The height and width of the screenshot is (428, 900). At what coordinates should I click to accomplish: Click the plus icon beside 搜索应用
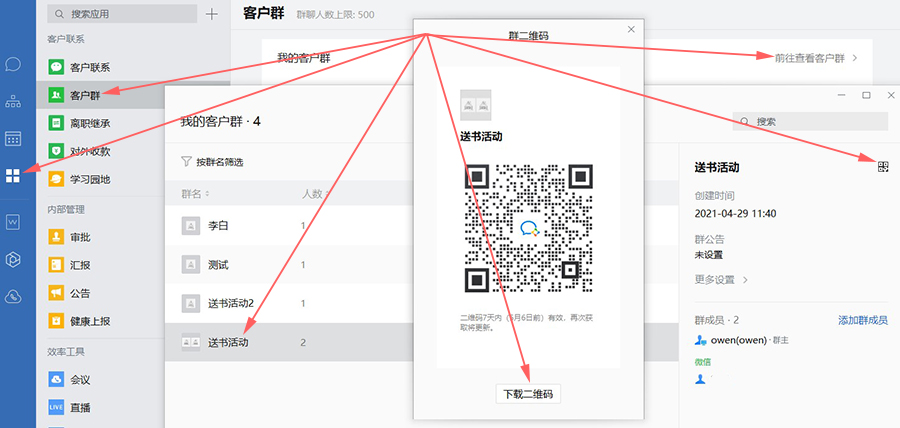point(212,14)
